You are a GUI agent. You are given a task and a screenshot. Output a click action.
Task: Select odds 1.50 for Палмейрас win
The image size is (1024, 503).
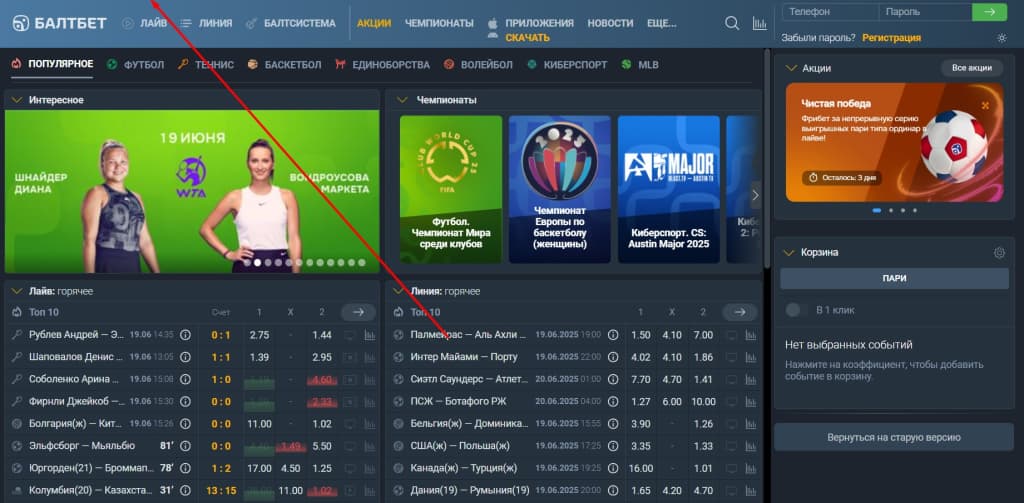641,335
